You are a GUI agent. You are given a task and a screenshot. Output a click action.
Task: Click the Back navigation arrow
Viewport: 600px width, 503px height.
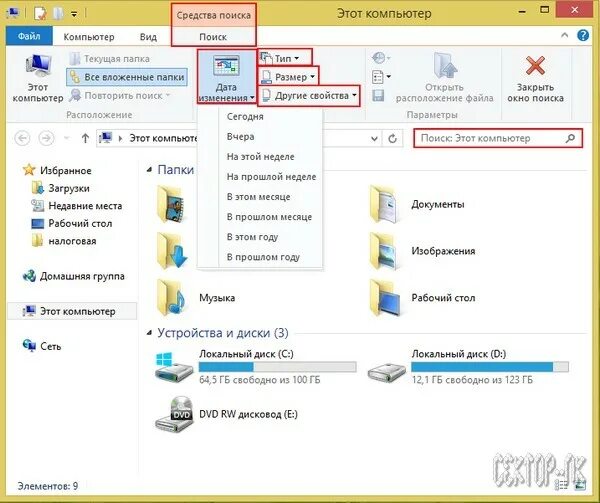point(22,138)
